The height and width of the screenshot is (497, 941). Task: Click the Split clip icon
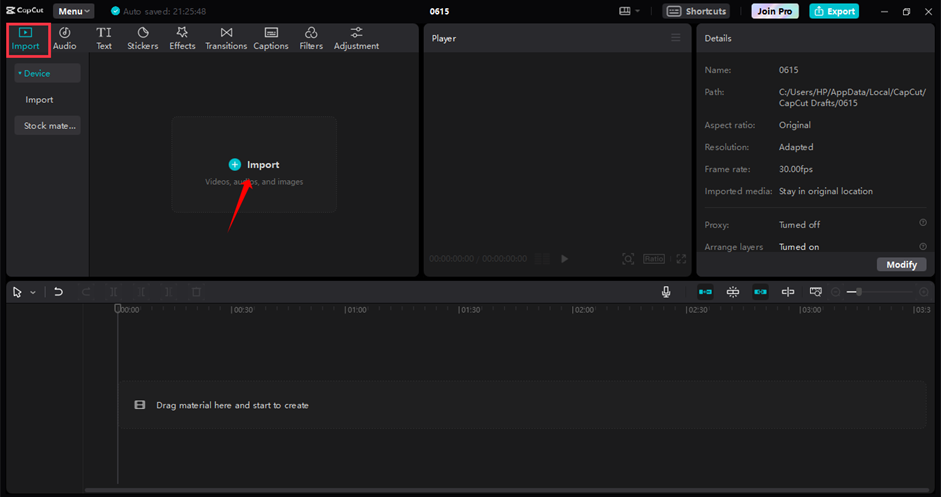[113, 292]
